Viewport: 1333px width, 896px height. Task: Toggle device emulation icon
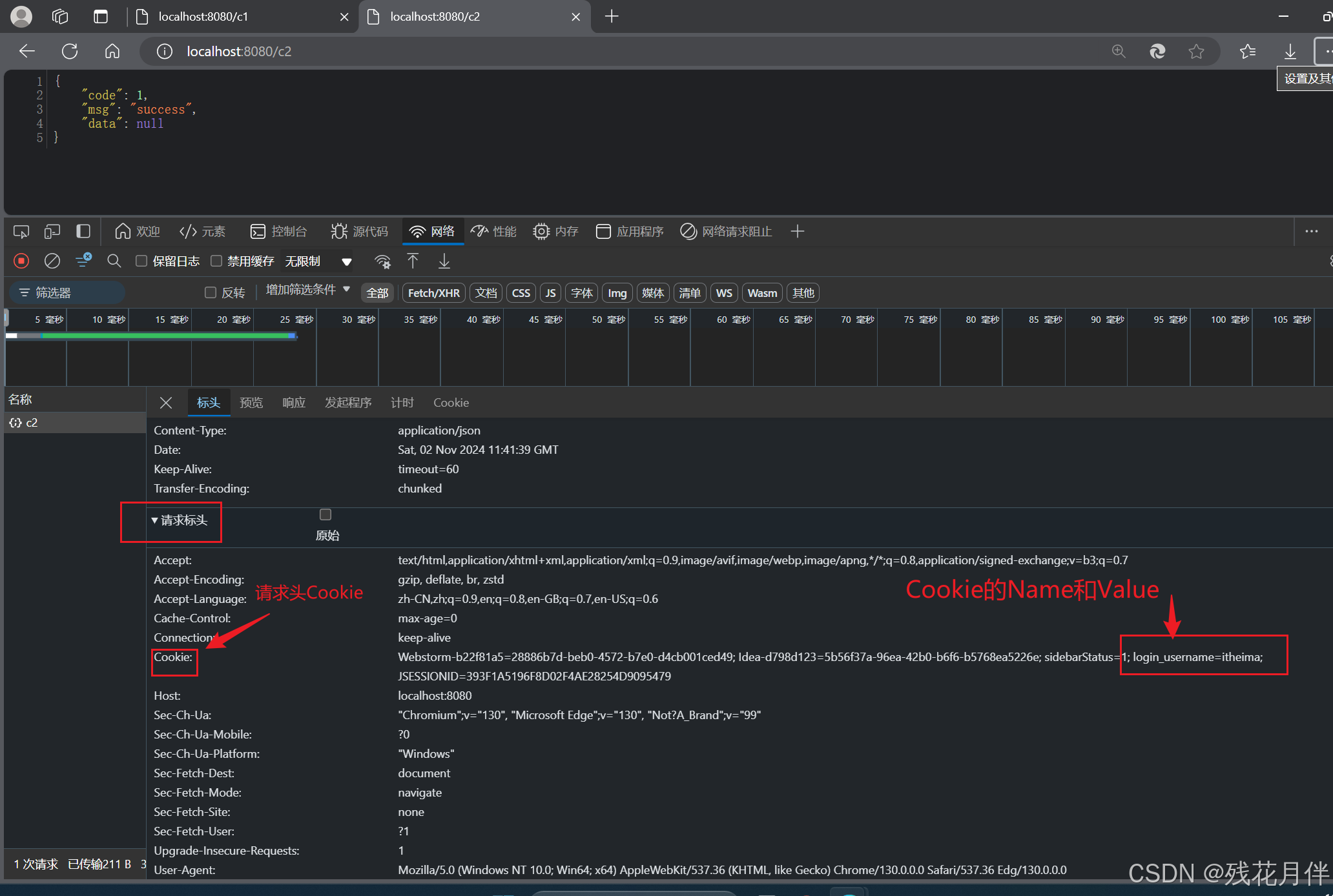(52, 231)
